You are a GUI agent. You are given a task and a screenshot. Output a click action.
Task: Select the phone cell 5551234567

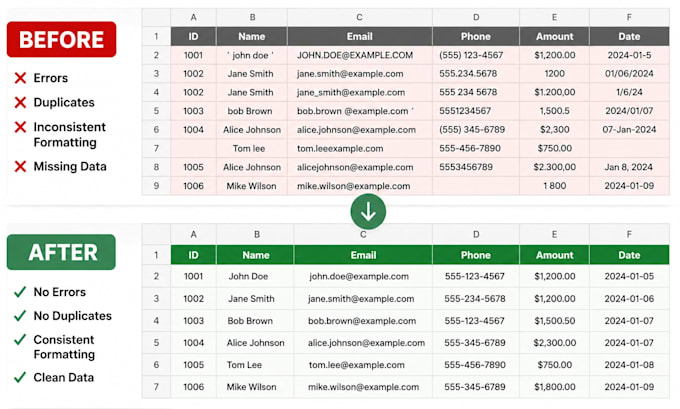click(x=476, y=111)
